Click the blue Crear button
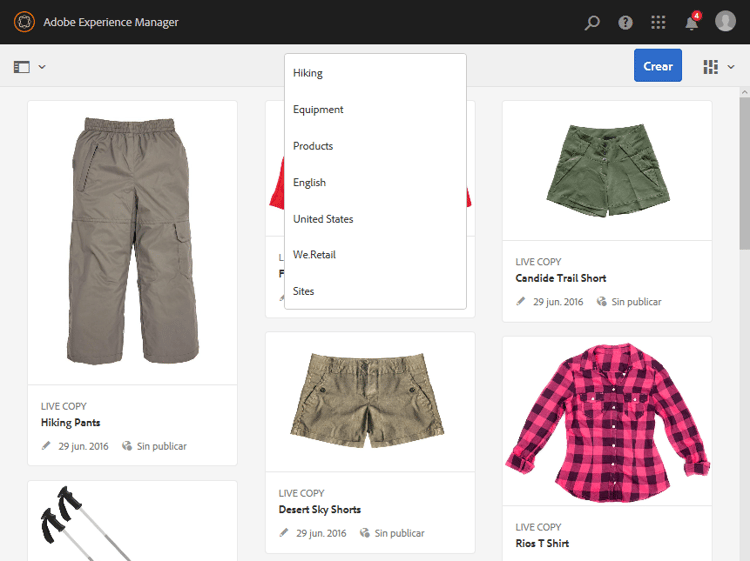750x561 pixels. pyautogui.click(x=658, y=66)
